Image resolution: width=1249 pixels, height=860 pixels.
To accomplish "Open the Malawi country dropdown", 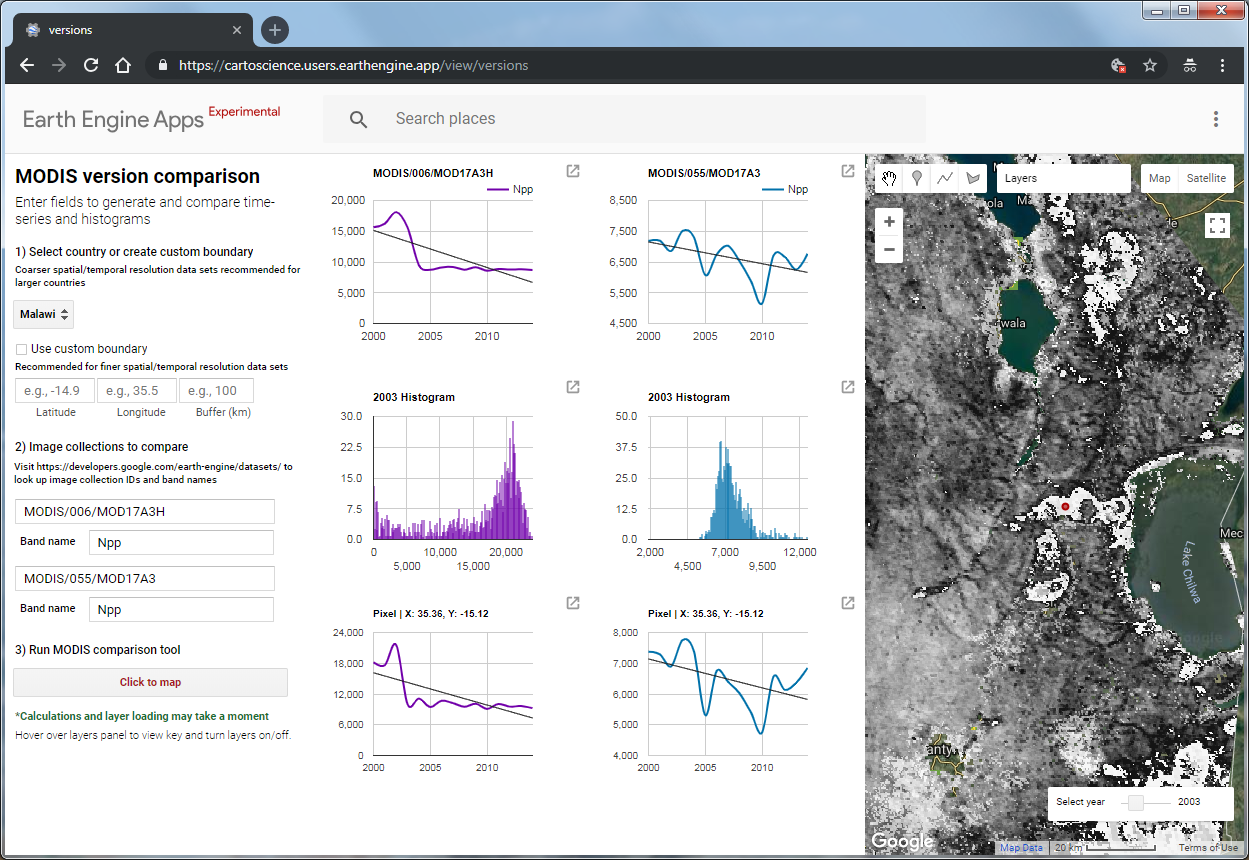I will (44, 315).
